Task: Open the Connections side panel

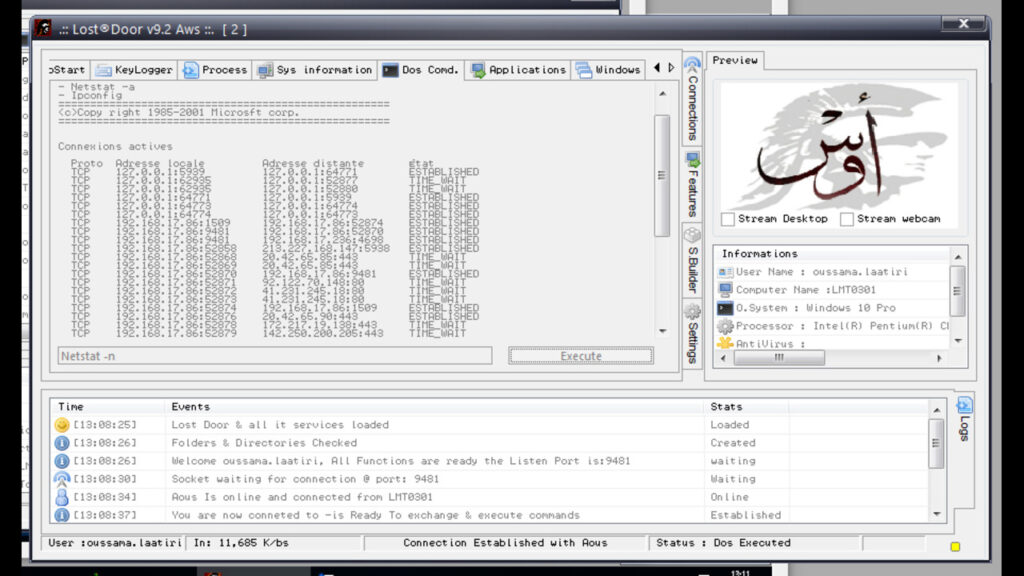Action: point(692,99)
